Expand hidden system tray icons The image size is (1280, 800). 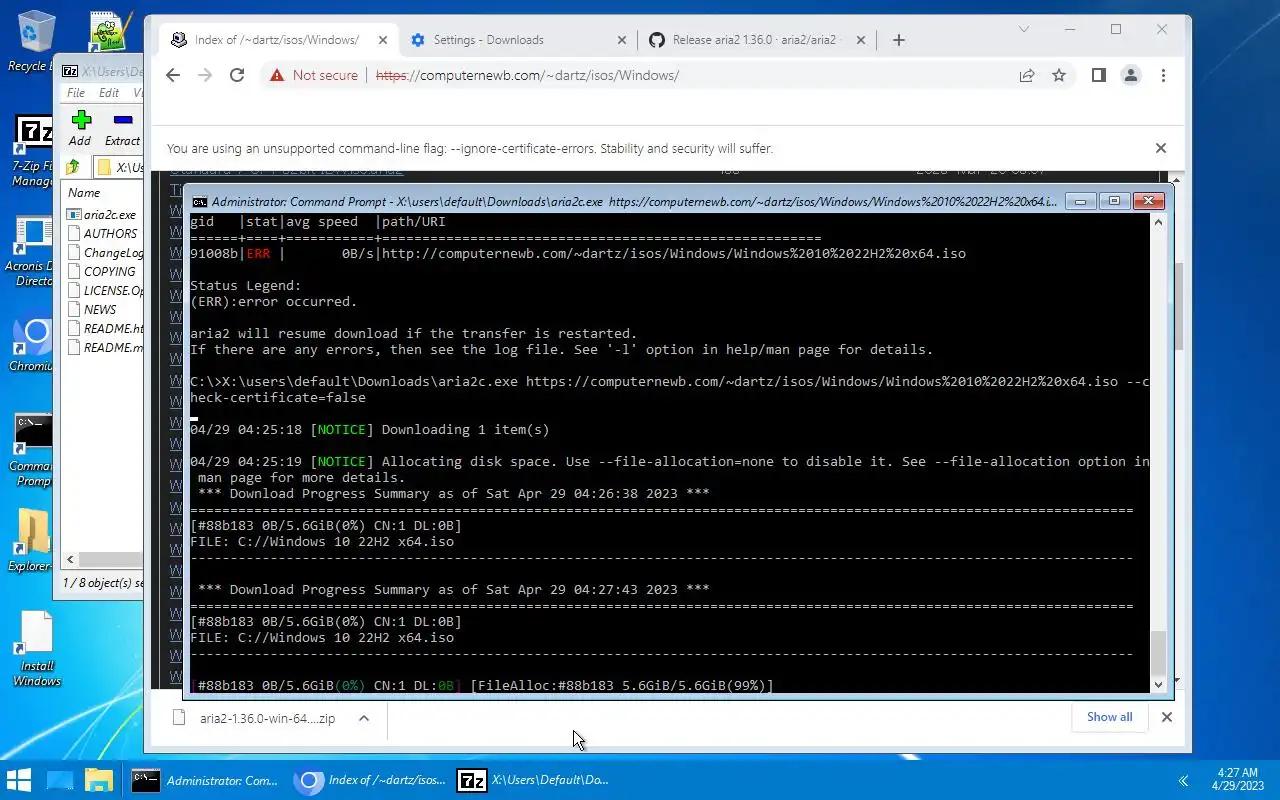[1184, 780]
